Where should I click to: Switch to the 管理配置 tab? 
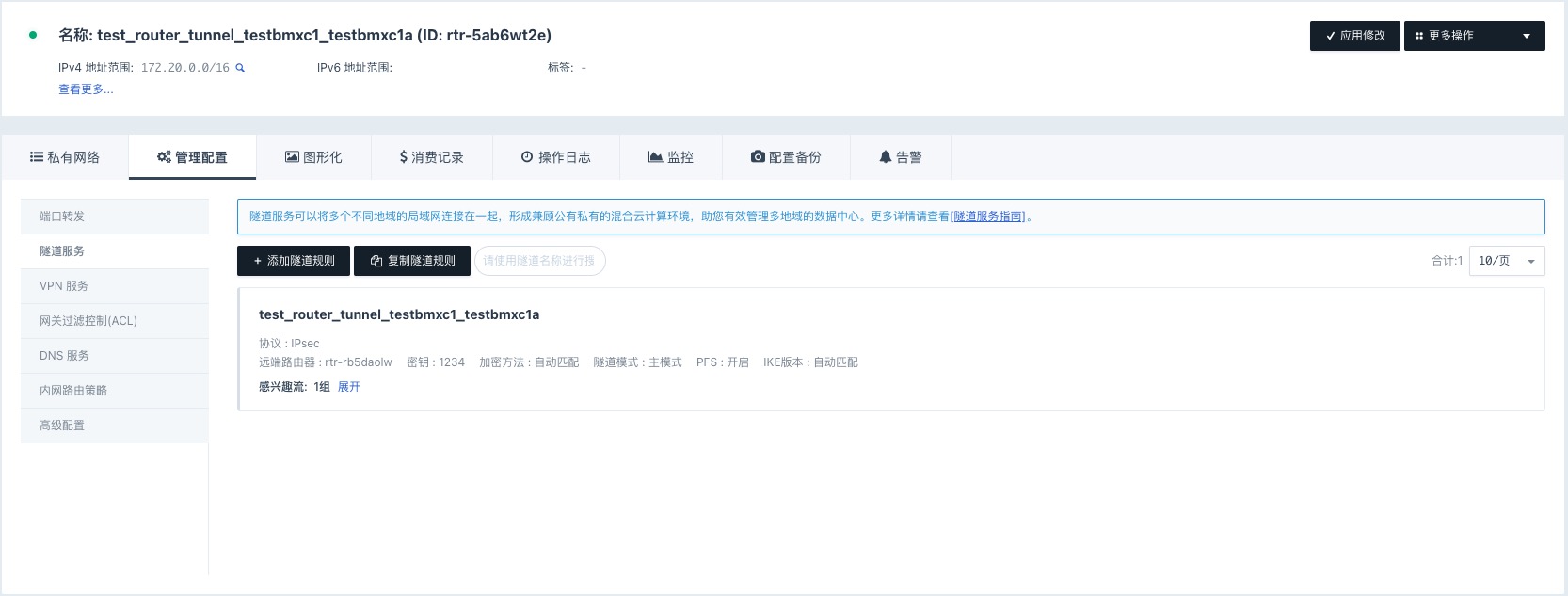(192, 157)
